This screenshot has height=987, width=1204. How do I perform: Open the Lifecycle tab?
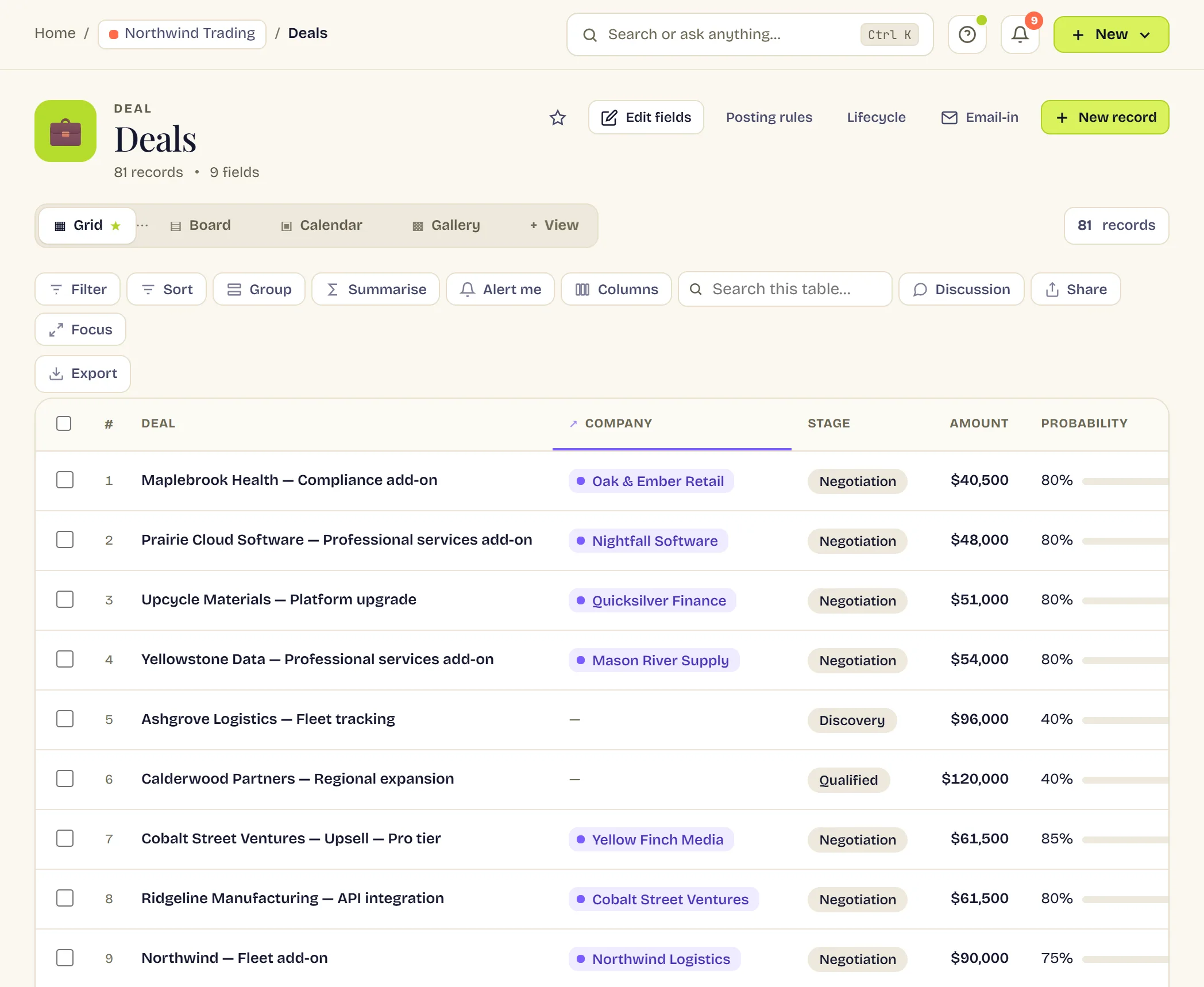[x=876, y=117]
